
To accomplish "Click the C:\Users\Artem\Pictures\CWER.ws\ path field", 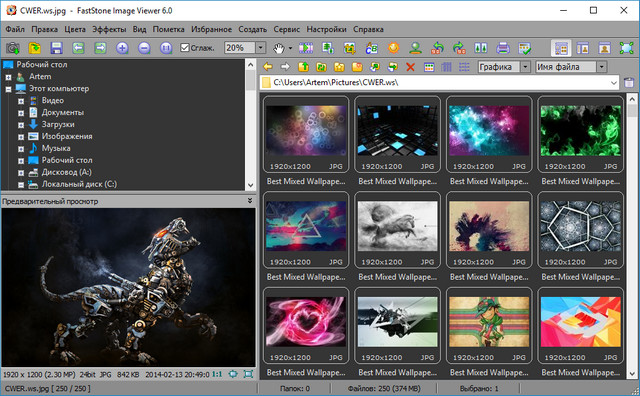I will click(440, 83).
